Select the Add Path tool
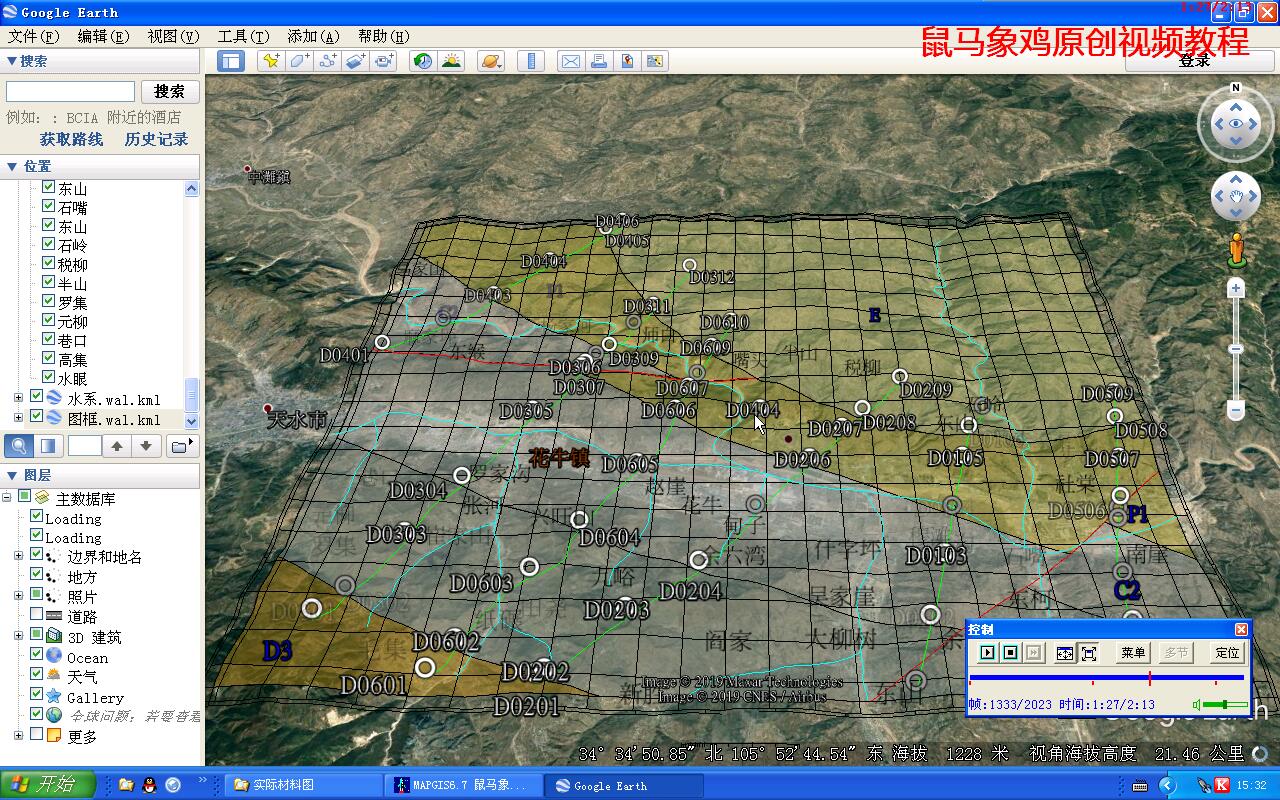The height and width of the screenshot is (800, 1280). tap(328, 61)
